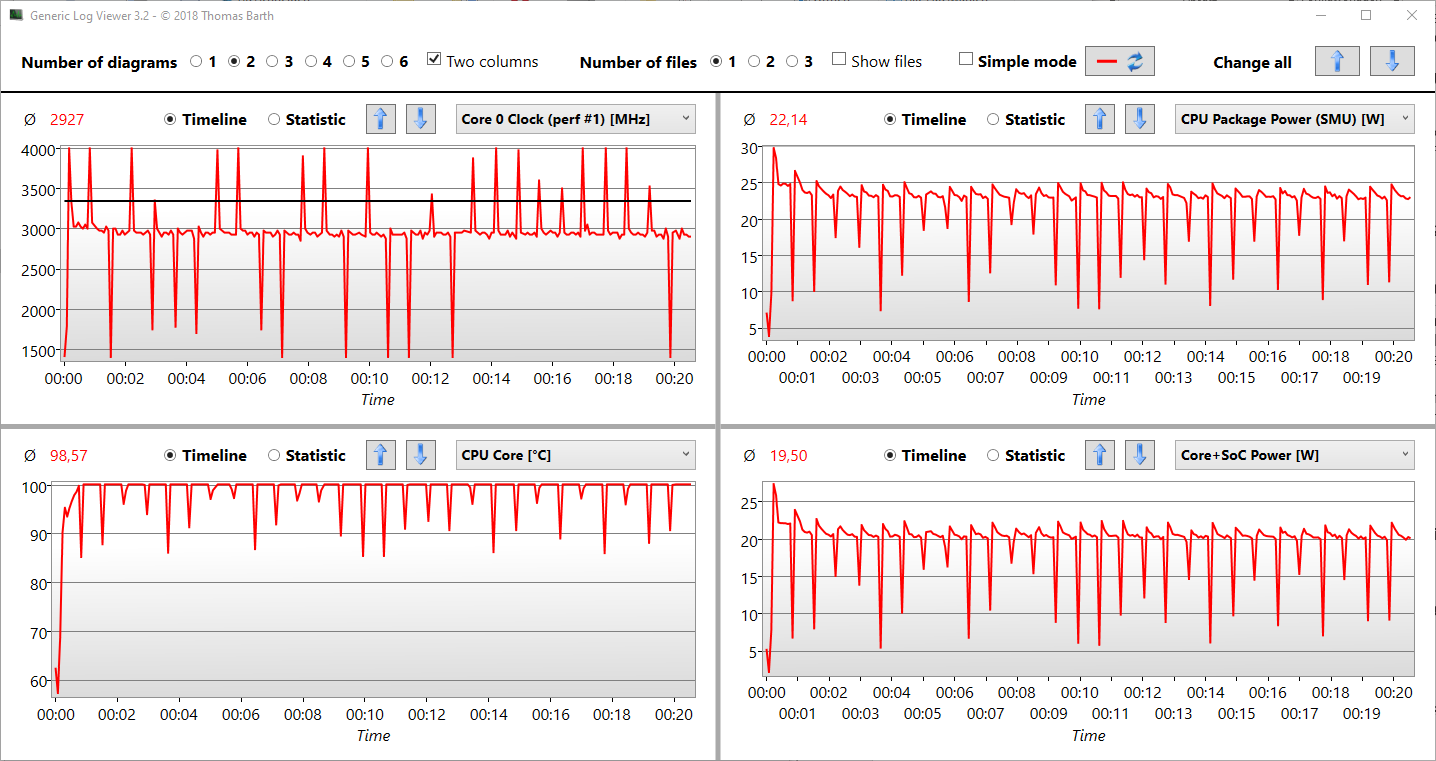The height and width of the screenshot is (761, 1436).
Task: Expand the CPU Package Power (SMU) dropdown
Action: [x=1295, y=119]
